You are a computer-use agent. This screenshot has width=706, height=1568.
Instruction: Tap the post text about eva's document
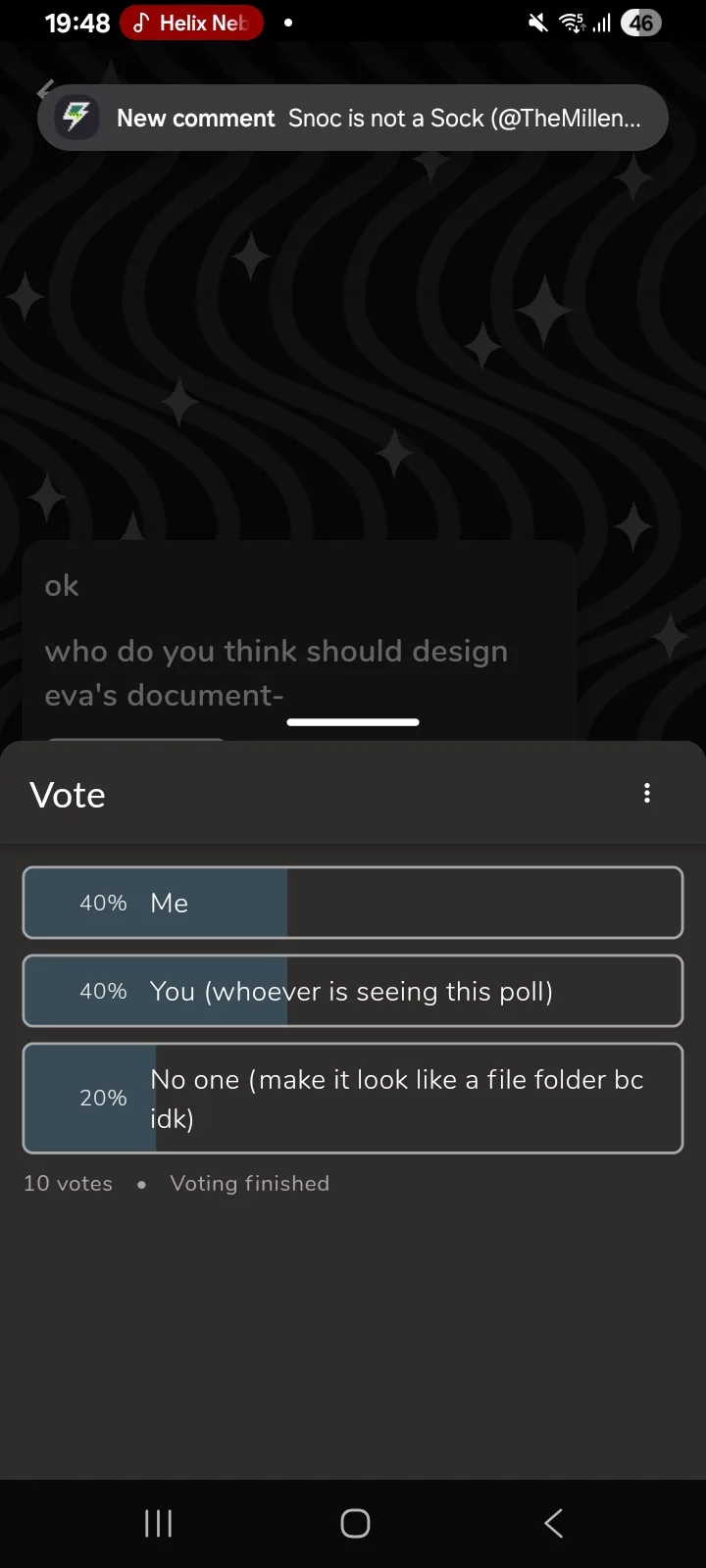(x=277, y=672)
